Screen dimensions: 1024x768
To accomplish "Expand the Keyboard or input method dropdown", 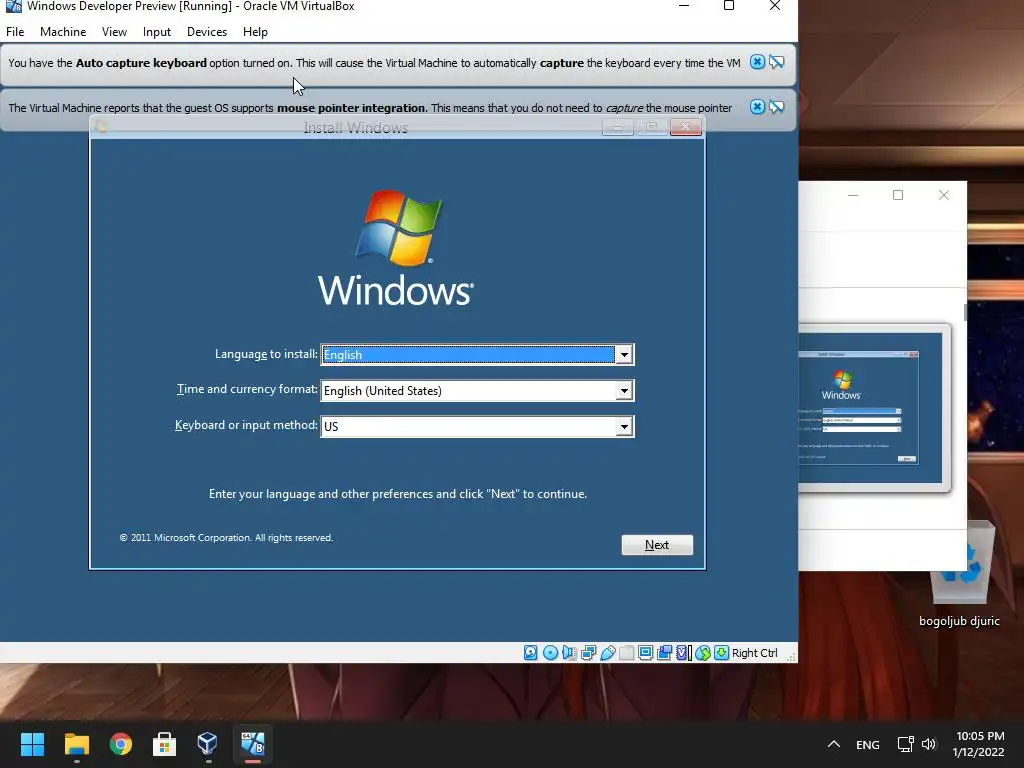I will tap(624, 426).
